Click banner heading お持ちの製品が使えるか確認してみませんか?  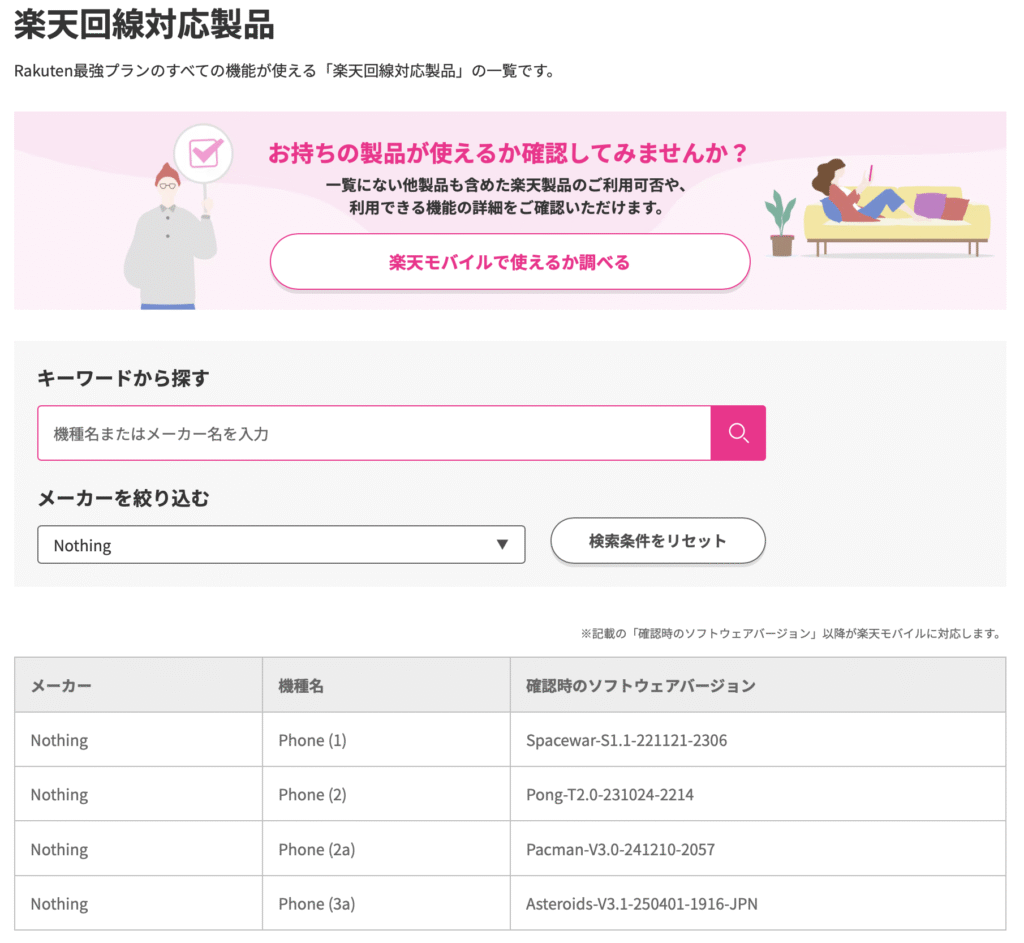pos(508,153)
